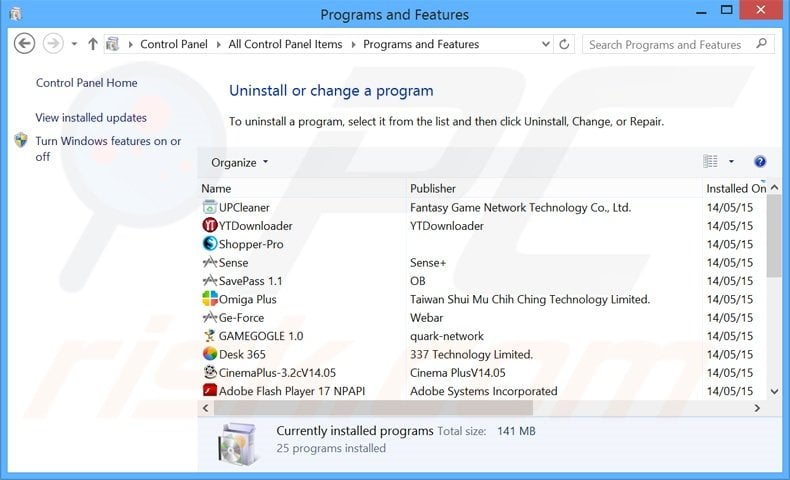Click the Control Panel address bar icon
The image size is (790, 480).
[x=112, y=44]
